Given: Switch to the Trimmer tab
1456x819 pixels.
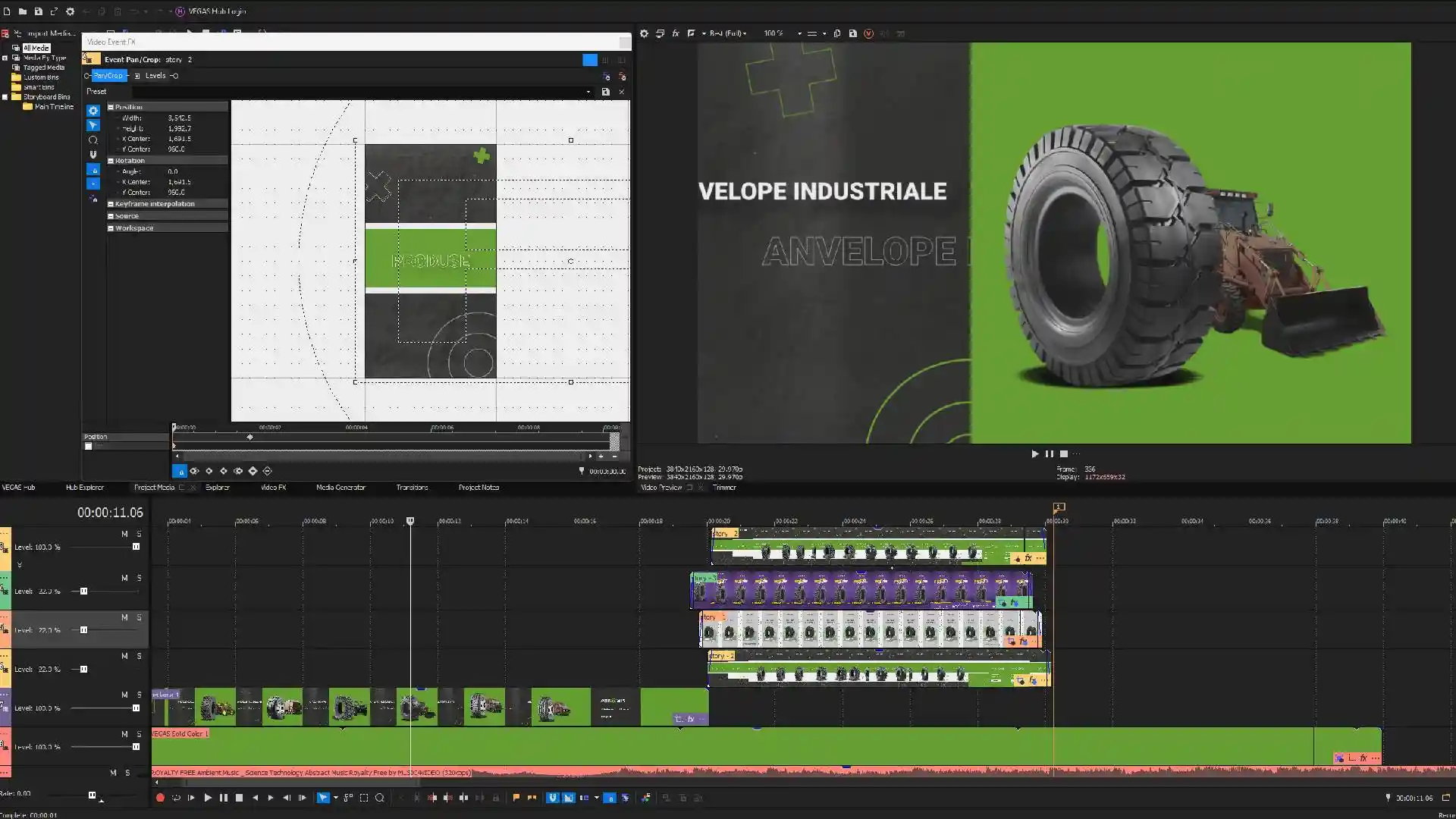Looking at the screenshot, I should click(724, 488).
